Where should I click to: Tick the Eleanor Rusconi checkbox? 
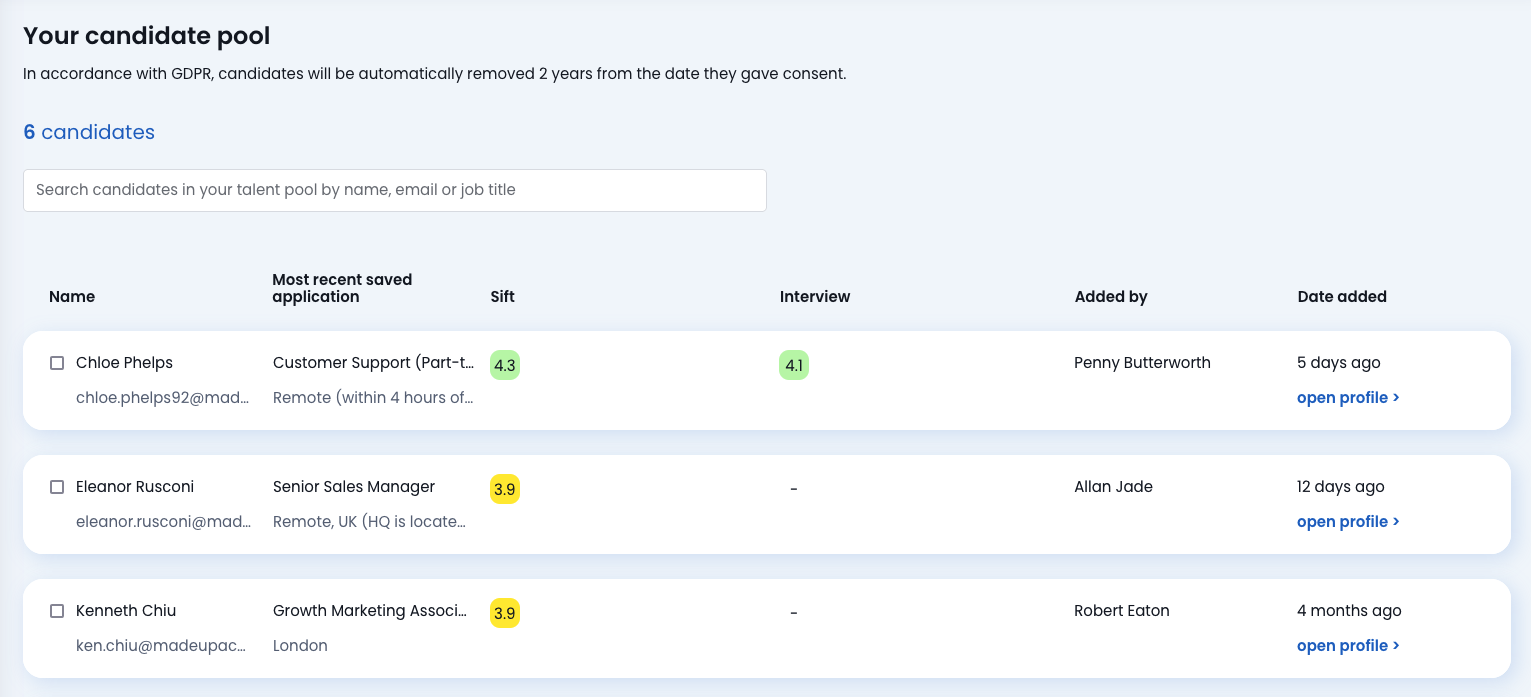click(57, 487)
